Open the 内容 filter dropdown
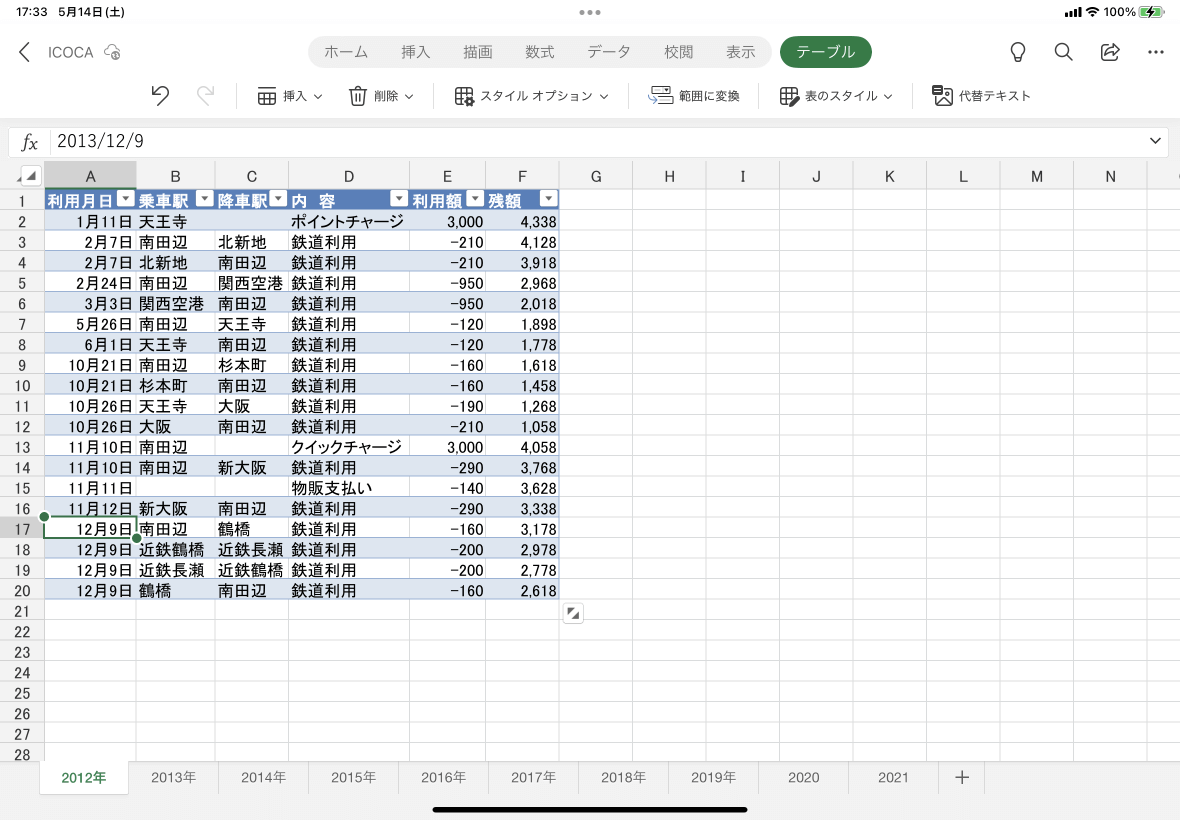Image resolution: width=1180 pixels, height=820 pixels. point(399,199)
